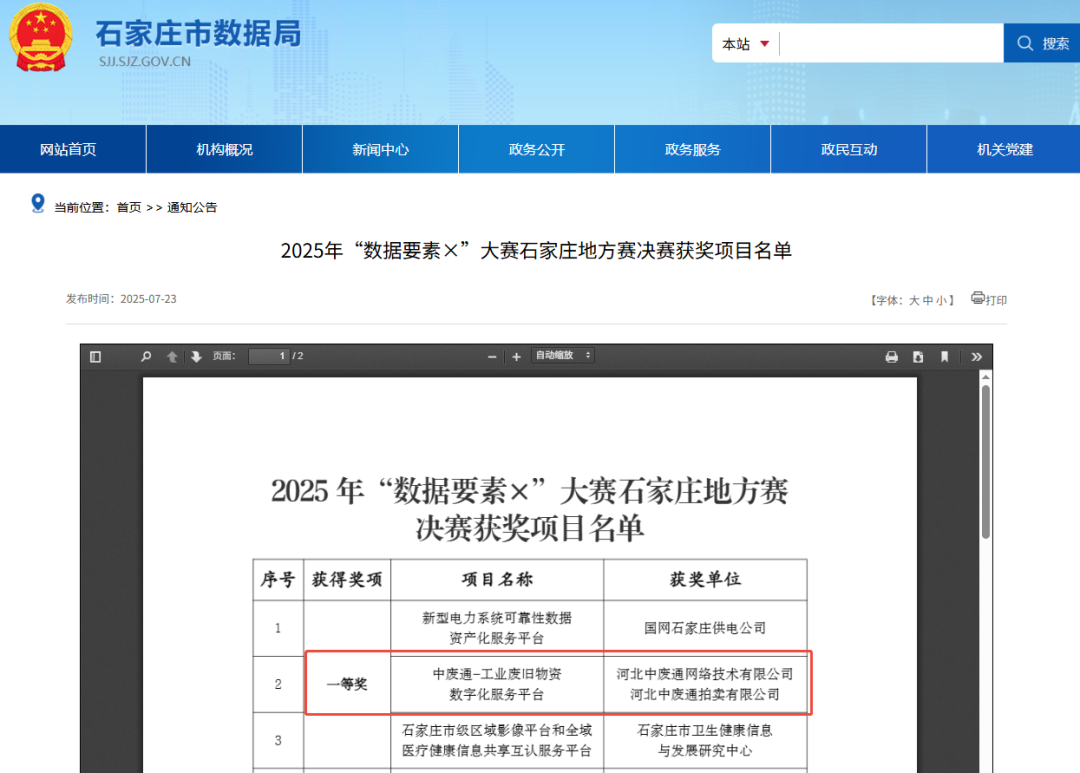Viewport: 1080px width, 773px height.
Task: Click the 打印 print link
Action: point(996,300)
